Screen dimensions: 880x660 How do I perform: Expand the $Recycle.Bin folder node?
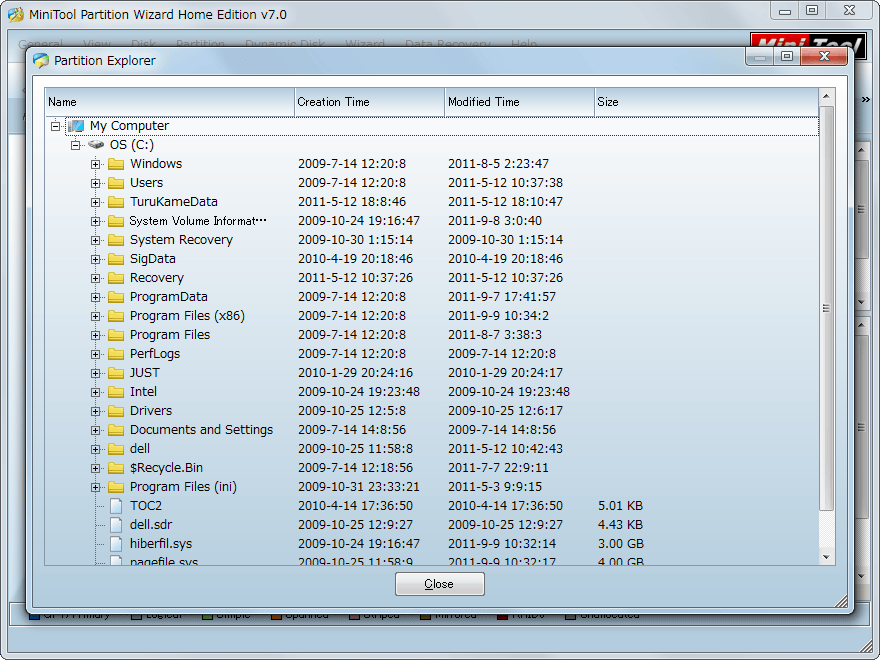95,469
